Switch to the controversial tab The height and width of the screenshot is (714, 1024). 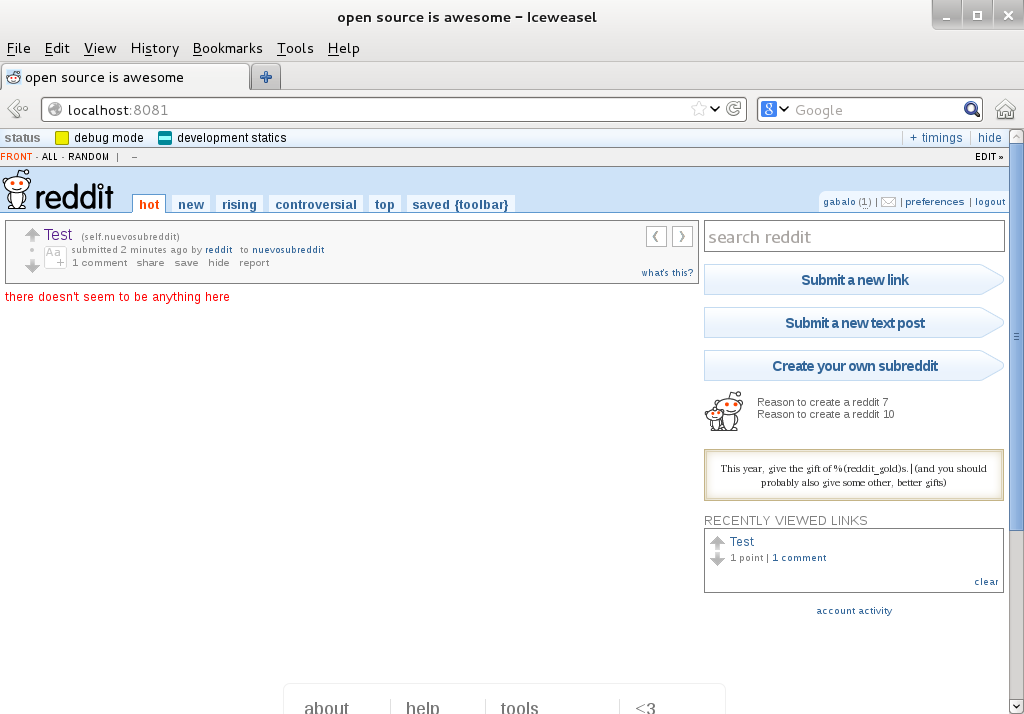(316, 204)
